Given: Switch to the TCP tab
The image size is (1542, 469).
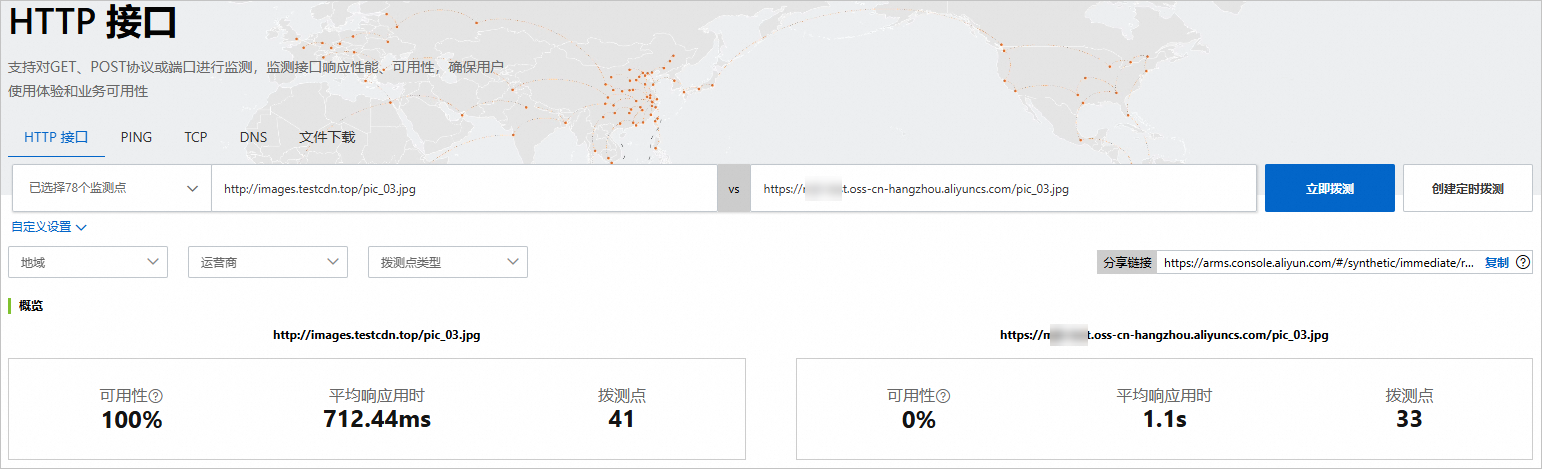Looking at the screenshot, I should point(195,137).
